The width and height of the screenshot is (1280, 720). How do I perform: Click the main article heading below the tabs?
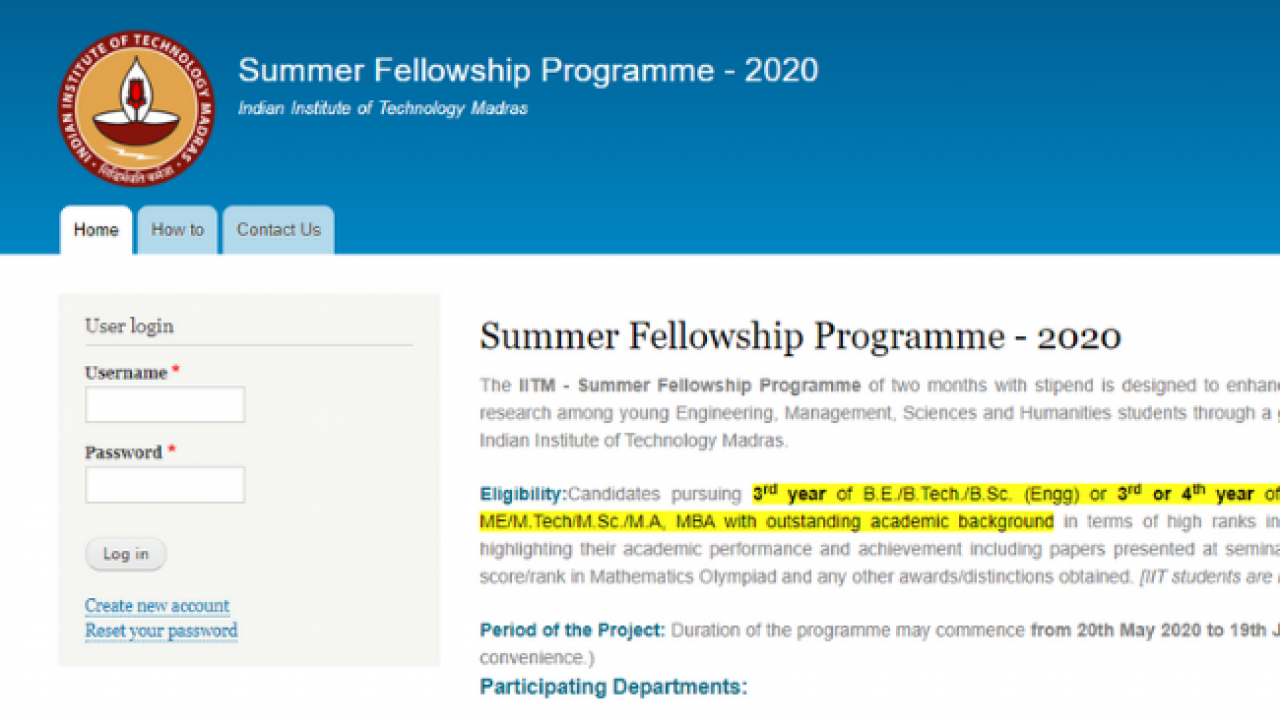click(800, 337)
